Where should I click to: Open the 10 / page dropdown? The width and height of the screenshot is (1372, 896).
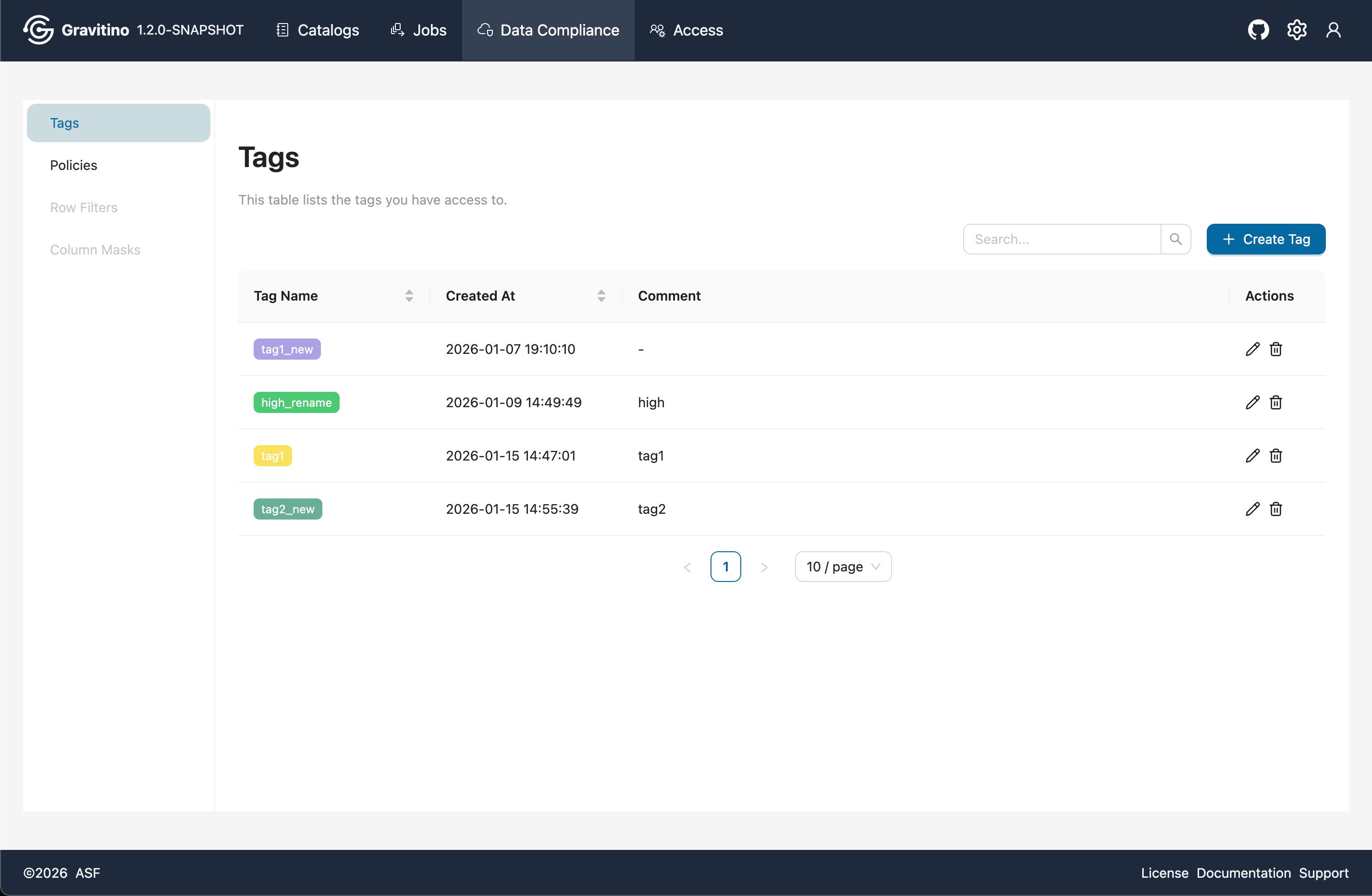(842, 567)
